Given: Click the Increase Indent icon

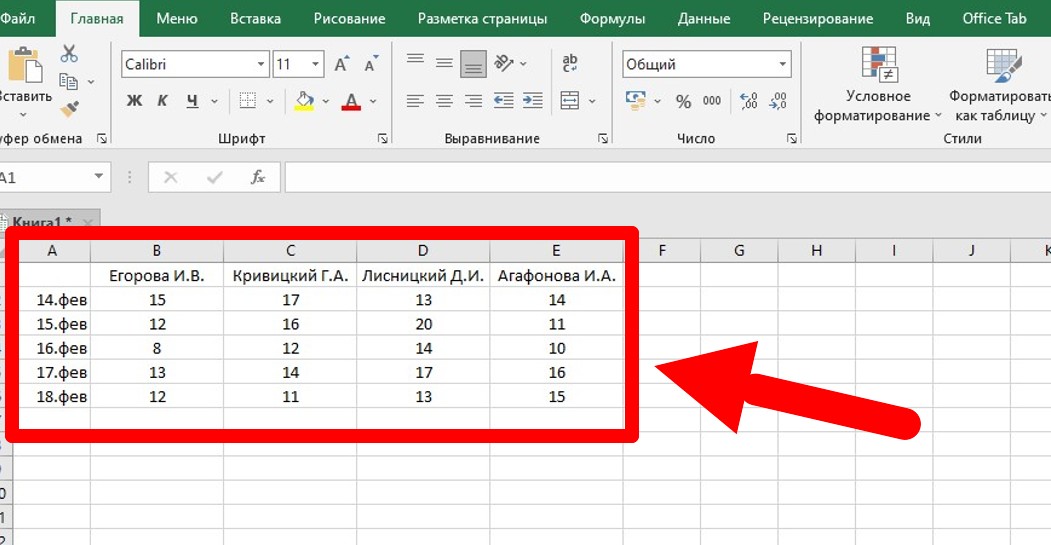Looking at the screenshot, I should pos(533,101).
